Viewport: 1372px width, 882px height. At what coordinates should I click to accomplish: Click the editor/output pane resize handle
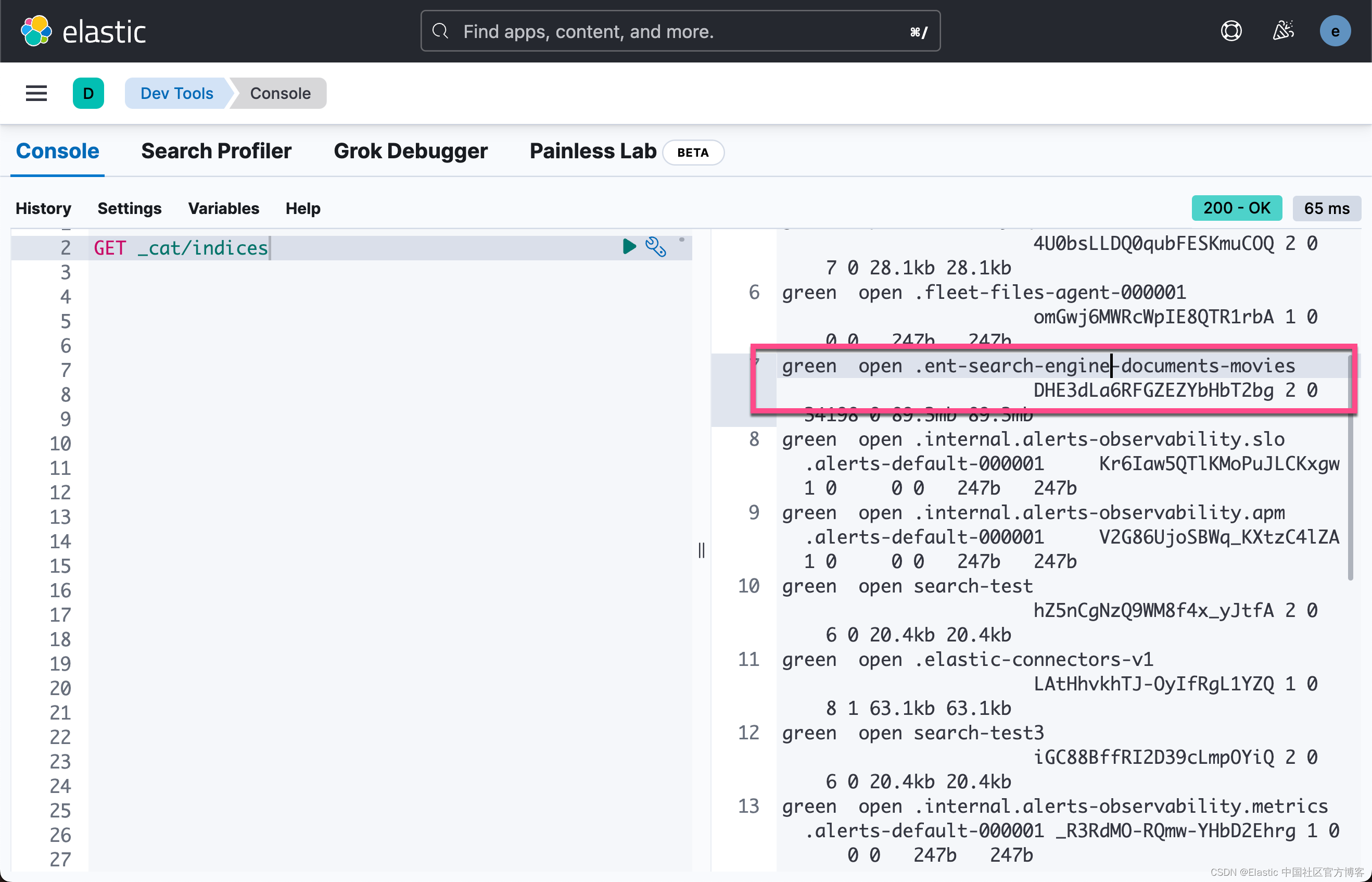701,550
